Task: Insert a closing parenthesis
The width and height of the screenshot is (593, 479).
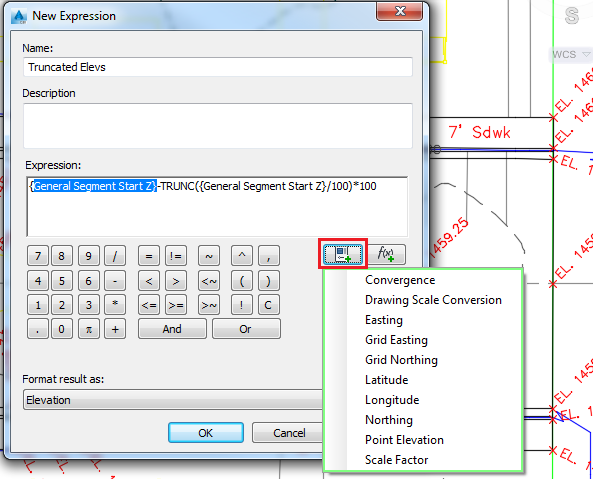Action: tap(269, 281)
